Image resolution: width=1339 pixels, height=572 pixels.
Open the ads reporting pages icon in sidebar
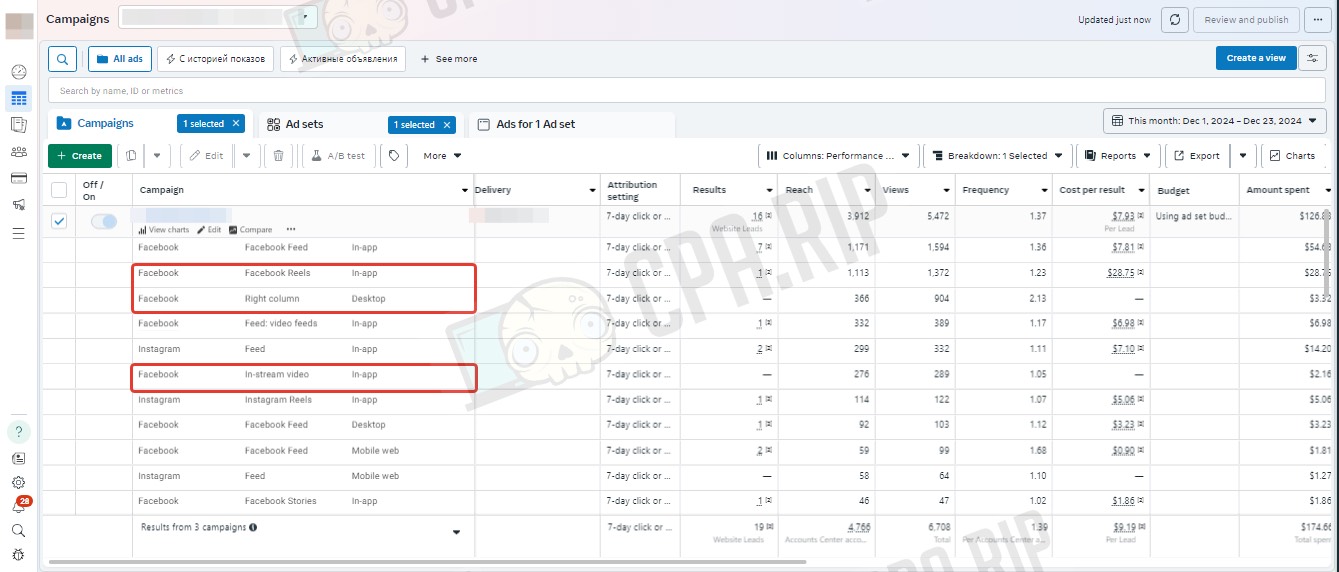[x=18, y=125]
